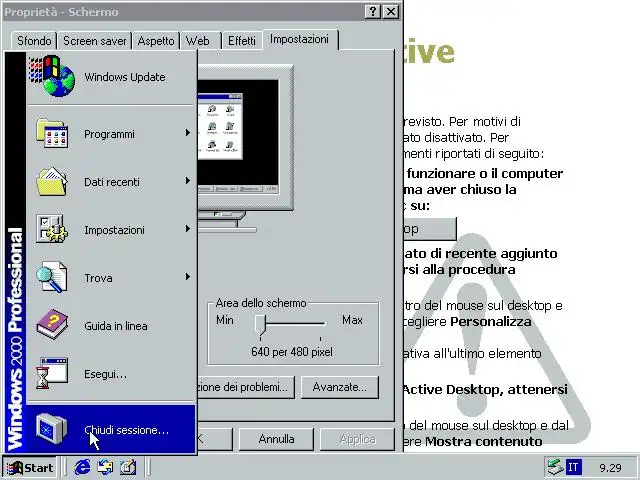This screenshot has height=480, width=640.
Task: Expand the Dati recenti submenu arrow
Action: click(187, 180)
